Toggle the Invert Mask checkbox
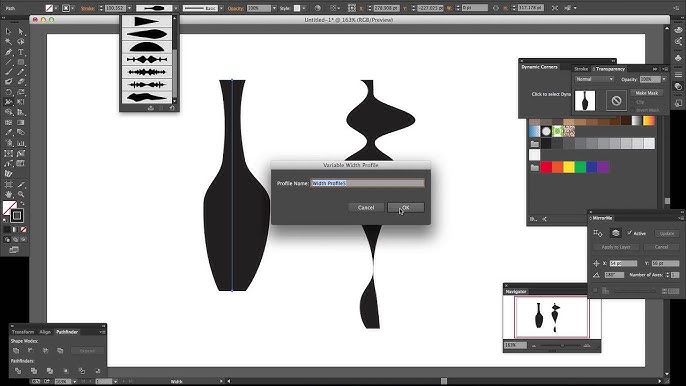The height and width of the screenshot is (386, 686). [x=634, y=110]
